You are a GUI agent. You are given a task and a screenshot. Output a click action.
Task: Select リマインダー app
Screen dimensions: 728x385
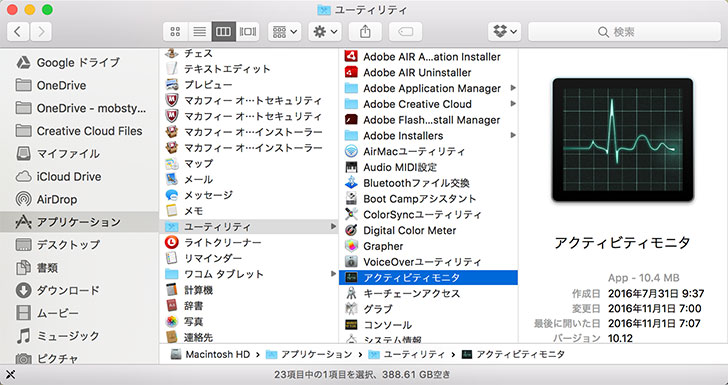pyautogui.click(x=249, y=258)
